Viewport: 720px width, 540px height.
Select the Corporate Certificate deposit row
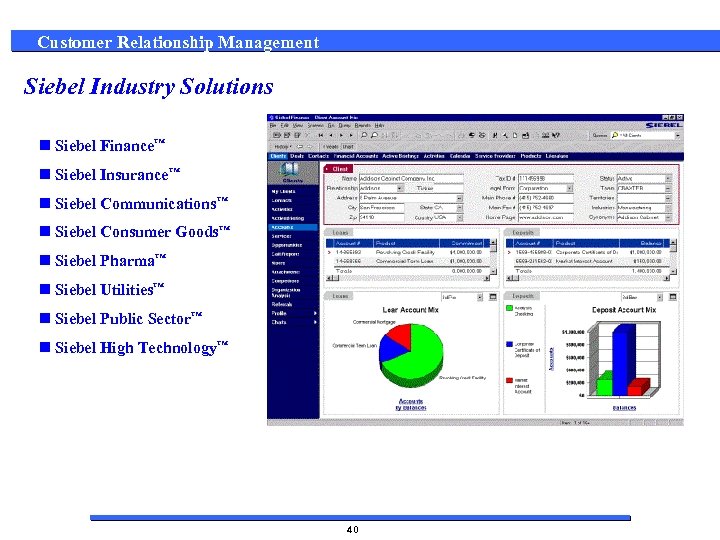point(588,253)
